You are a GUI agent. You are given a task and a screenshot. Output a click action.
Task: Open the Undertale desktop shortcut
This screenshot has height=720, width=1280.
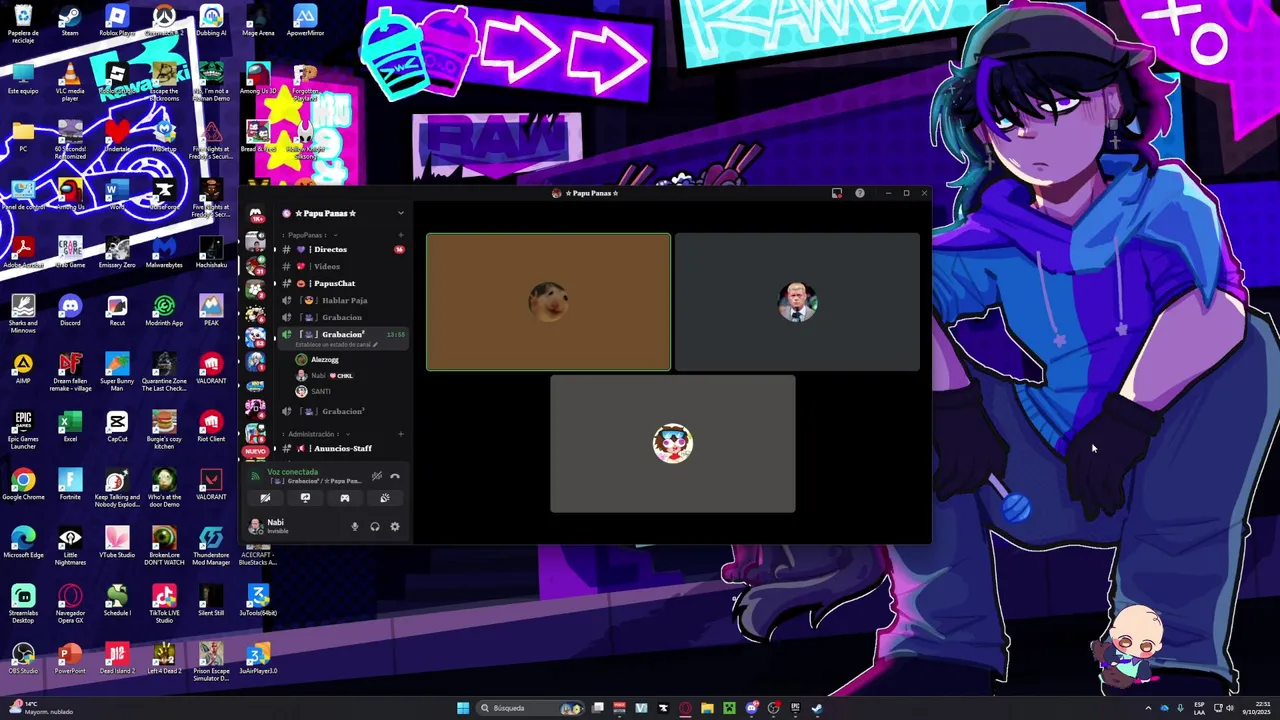click(117, 136)
